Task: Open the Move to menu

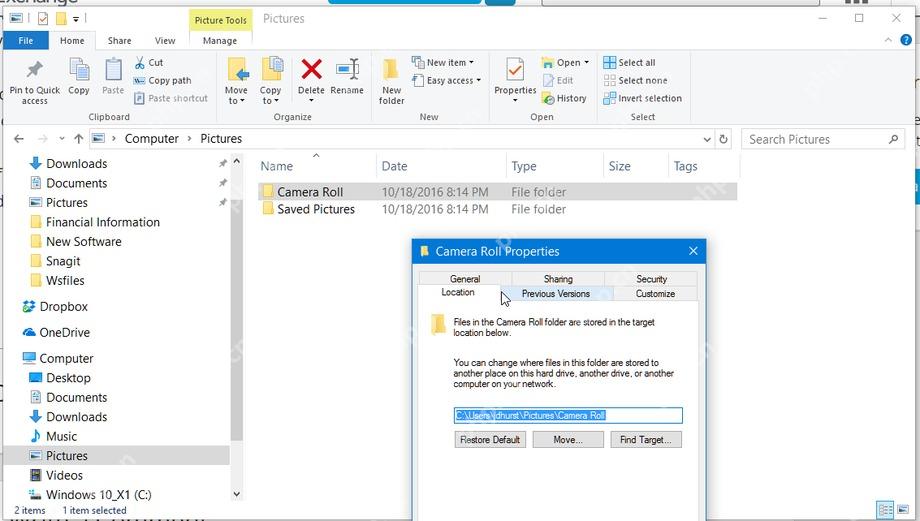Action: click(236, 81)
